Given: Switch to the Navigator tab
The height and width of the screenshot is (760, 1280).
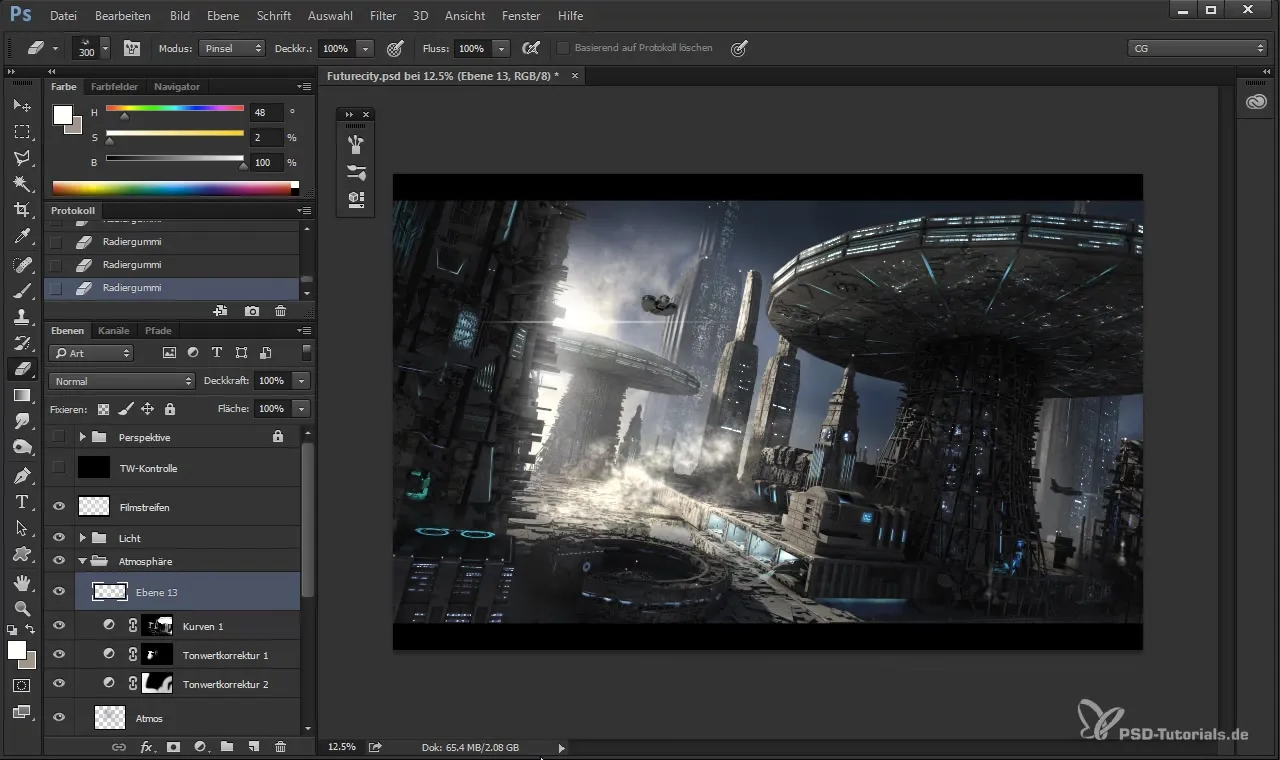Looking at the screenshot, I should [x=177, y=87].
